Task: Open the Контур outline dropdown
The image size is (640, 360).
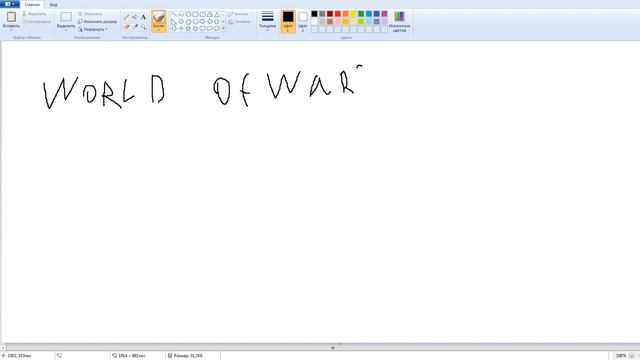Action: pyautogui.click(x=239, y=14)
